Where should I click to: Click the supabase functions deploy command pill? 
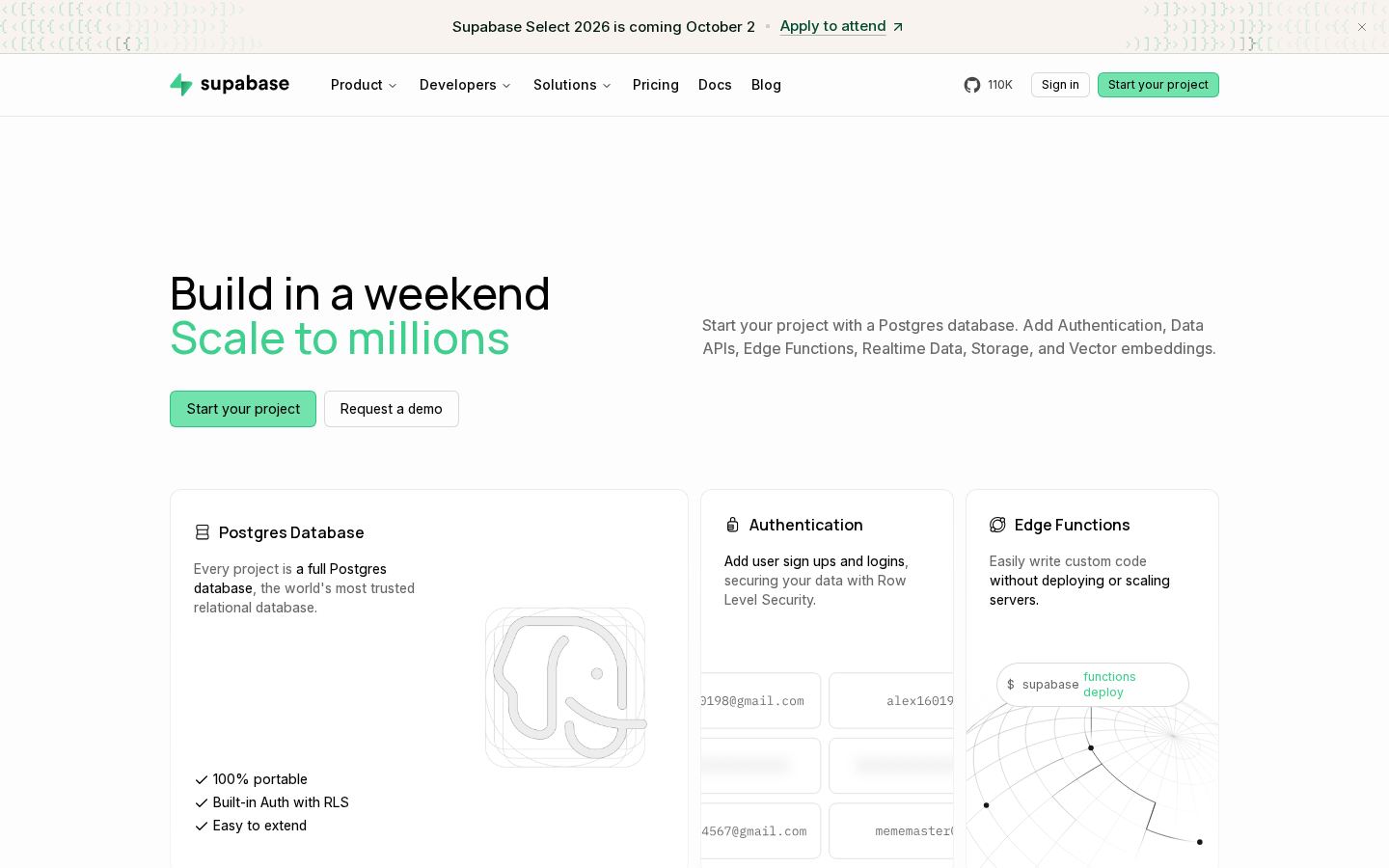[1093, 685]
